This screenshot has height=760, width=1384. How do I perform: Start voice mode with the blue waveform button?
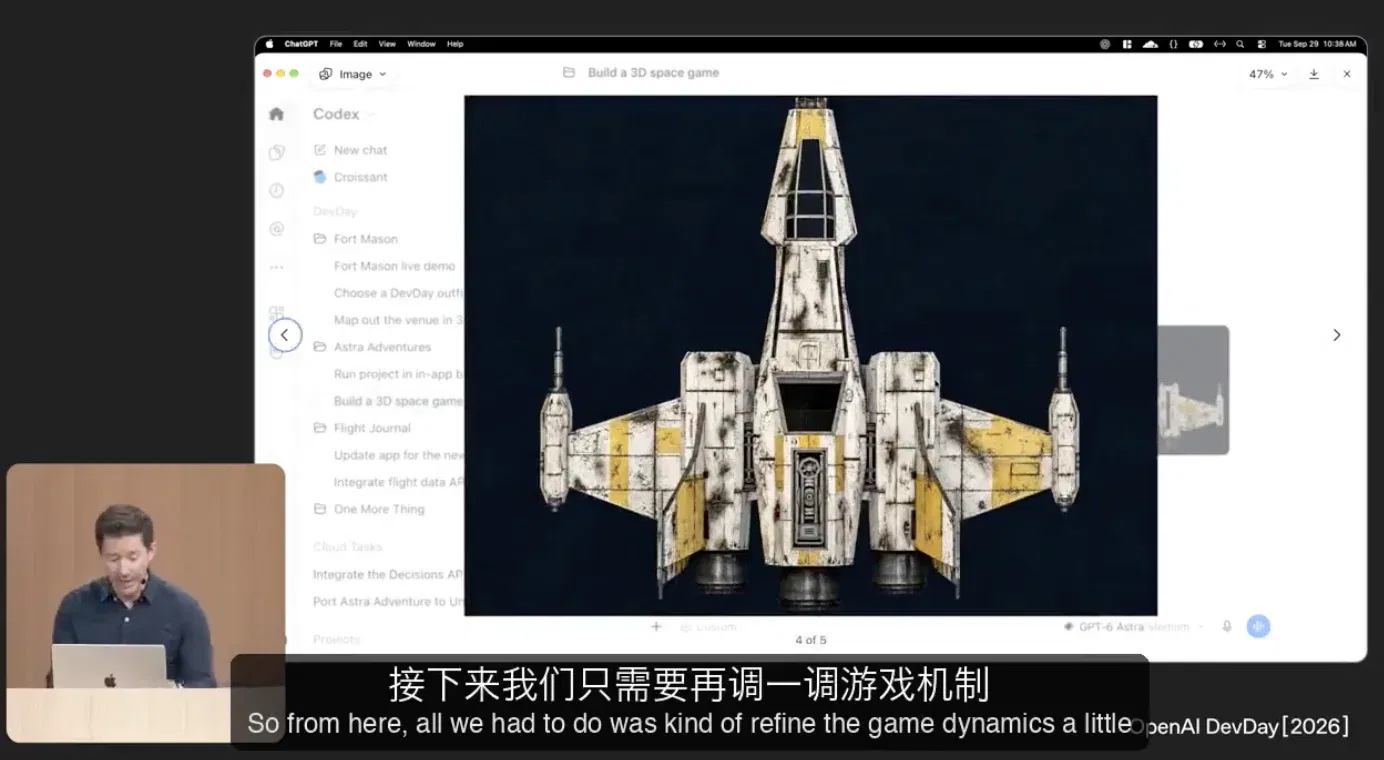pyautogui.click(x=1258, y=627)
